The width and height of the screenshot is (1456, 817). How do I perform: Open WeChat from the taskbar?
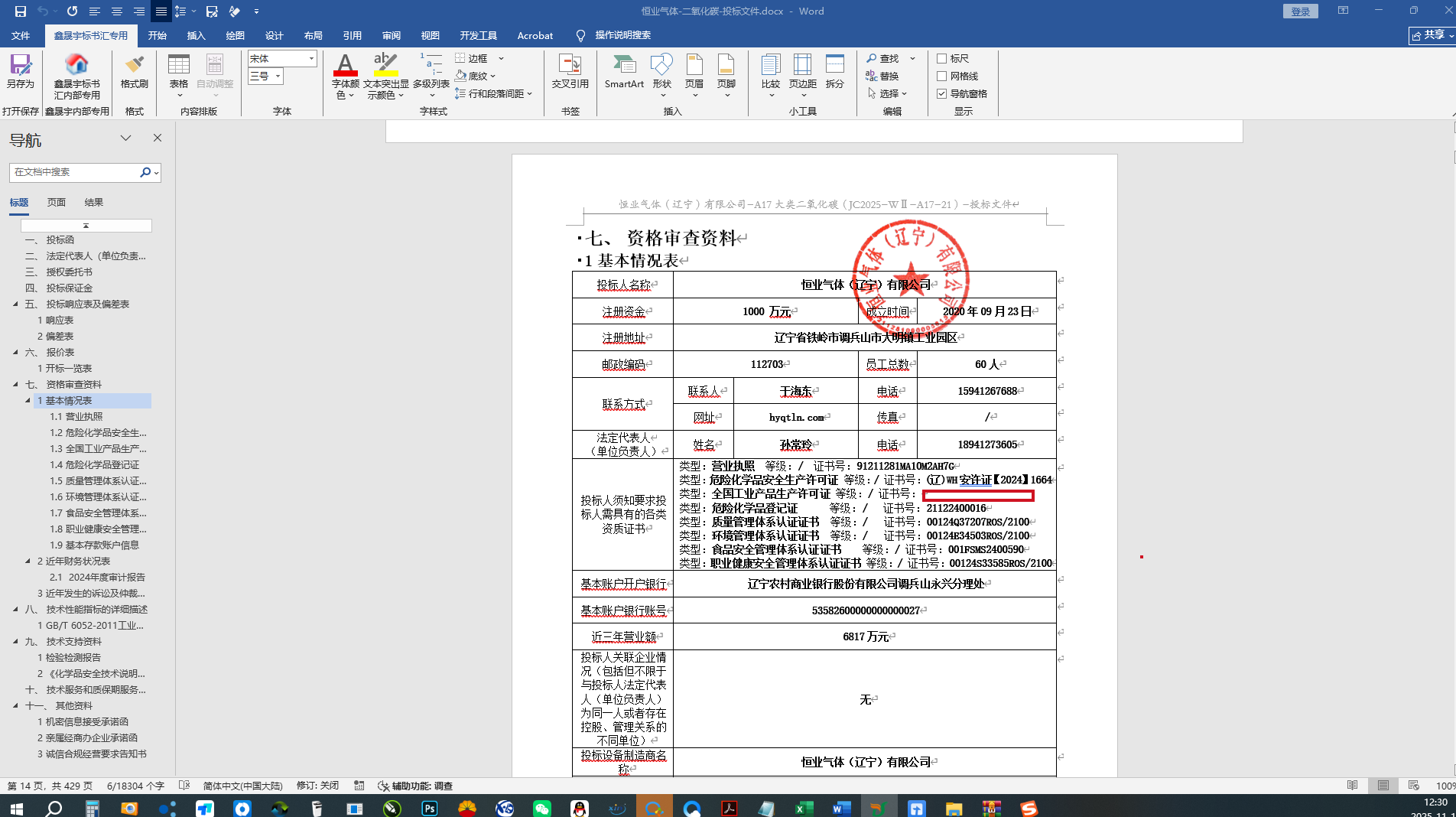click(542, 808)
